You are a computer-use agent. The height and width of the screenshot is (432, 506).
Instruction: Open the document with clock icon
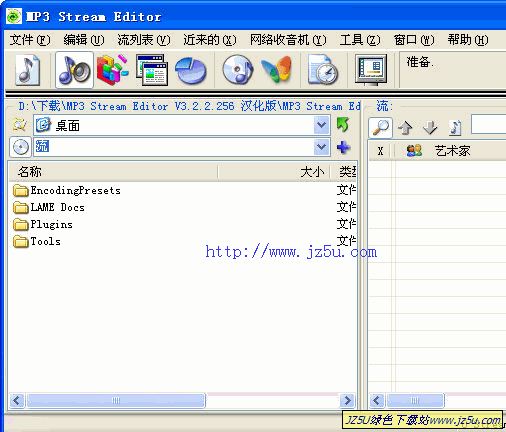point(323,69)
